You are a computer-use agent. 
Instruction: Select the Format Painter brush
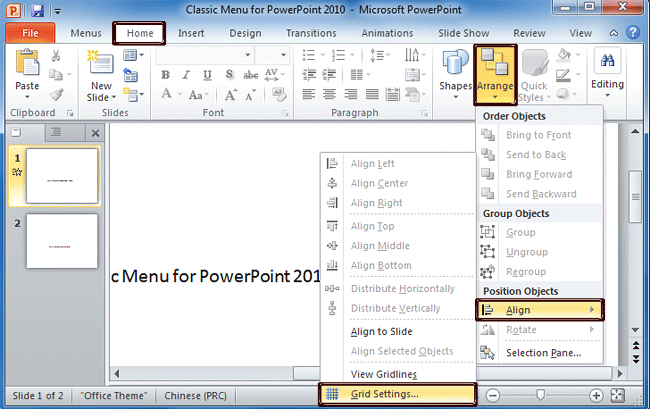pyautogui.click(x=56, y=95)
